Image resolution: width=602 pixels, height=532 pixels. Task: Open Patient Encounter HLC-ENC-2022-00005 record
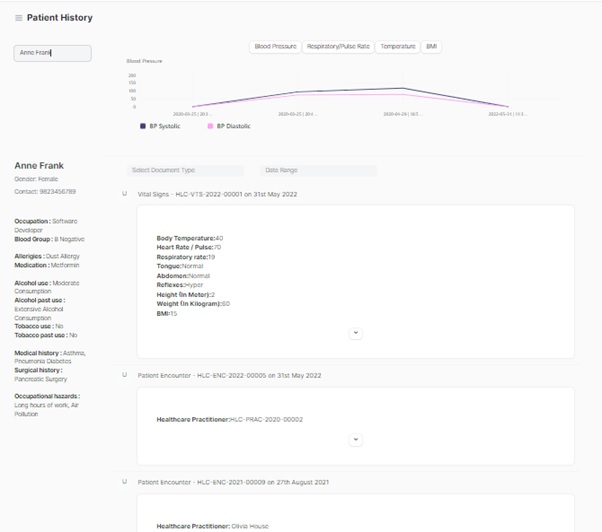coord(229,375)
